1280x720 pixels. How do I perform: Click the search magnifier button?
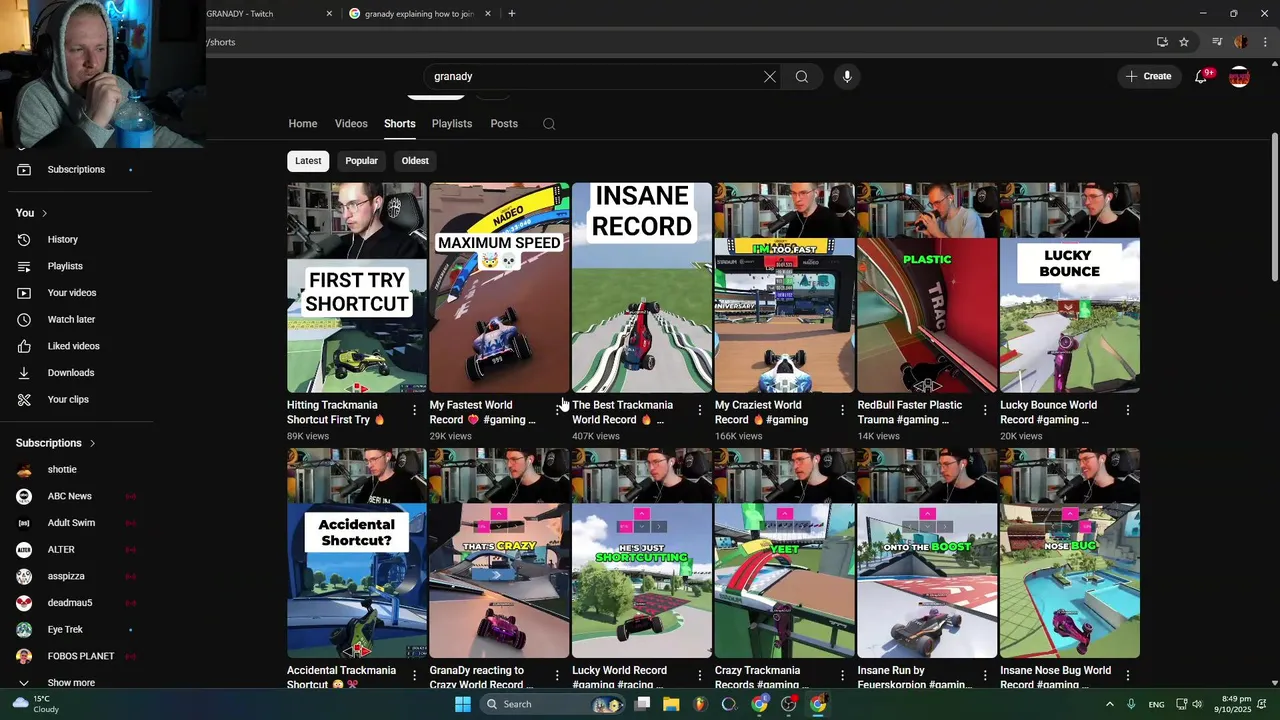click(802, 77)
